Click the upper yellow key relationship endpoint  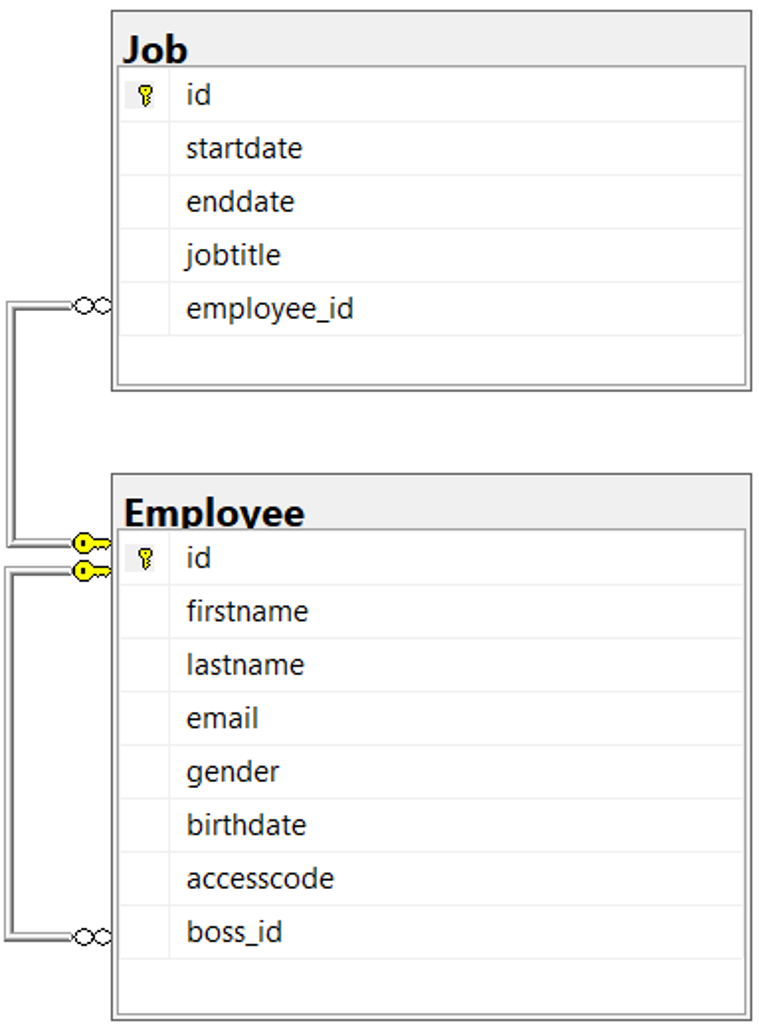91,544
